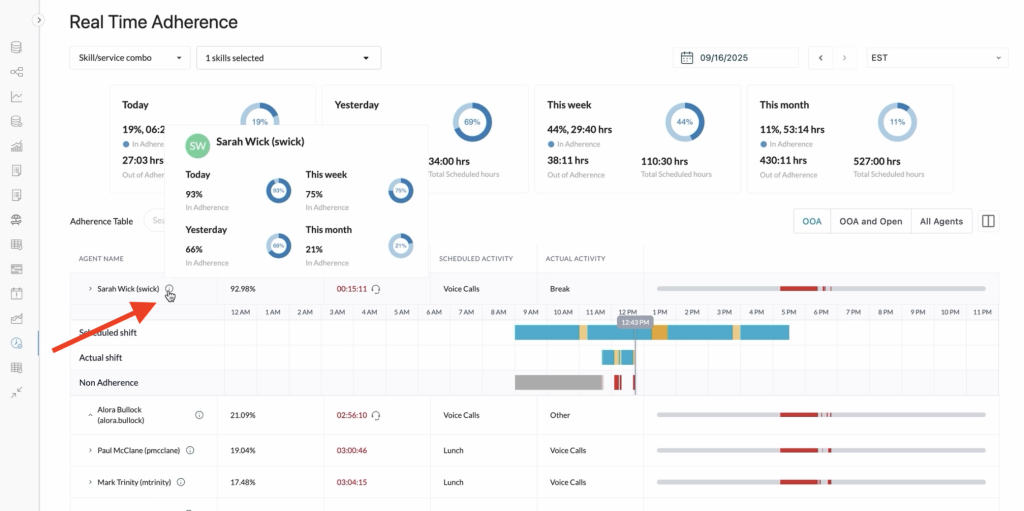Open the column layout icon button
Screen dimensions: 1024x511
(988, 221)
